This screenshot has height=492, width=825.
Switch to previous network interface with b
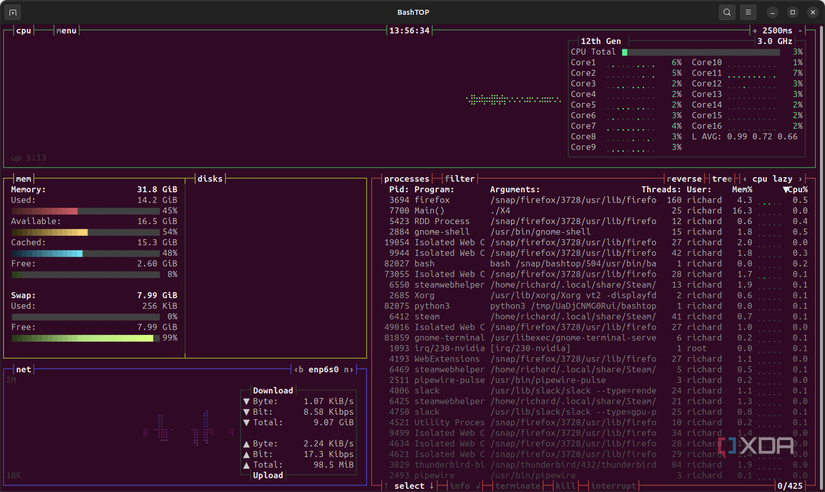[x=300, y=370]
